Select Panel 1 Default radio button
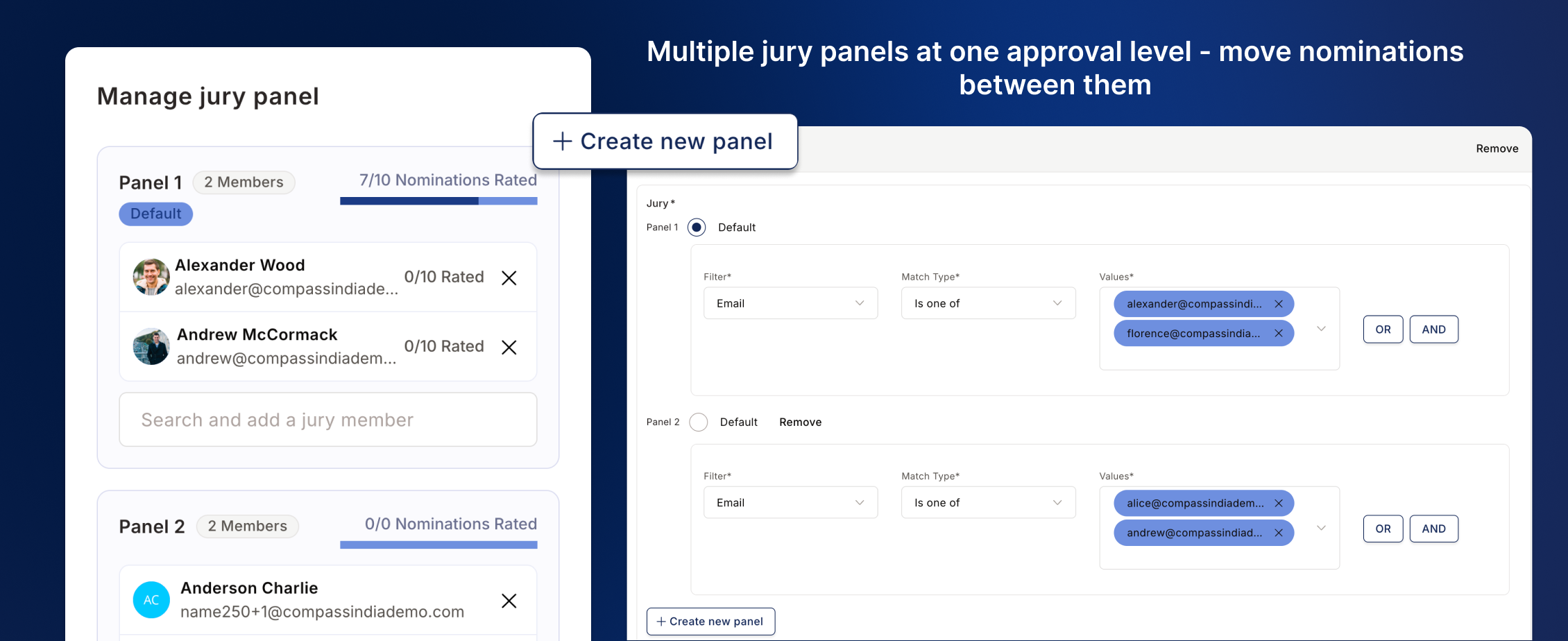This screenshot has width=1568, height=641. (x=697, y=228)
